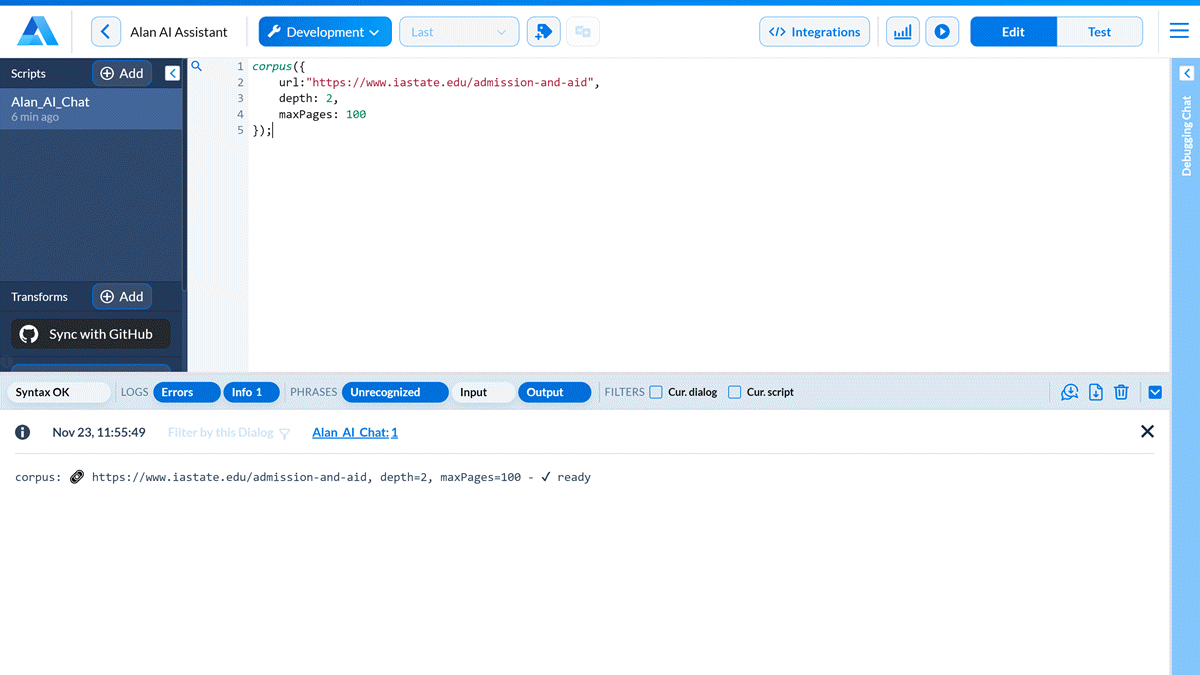Download logs using the file download icon
The width and height of the screenshot is (1200, 675).
[1096, 392]
